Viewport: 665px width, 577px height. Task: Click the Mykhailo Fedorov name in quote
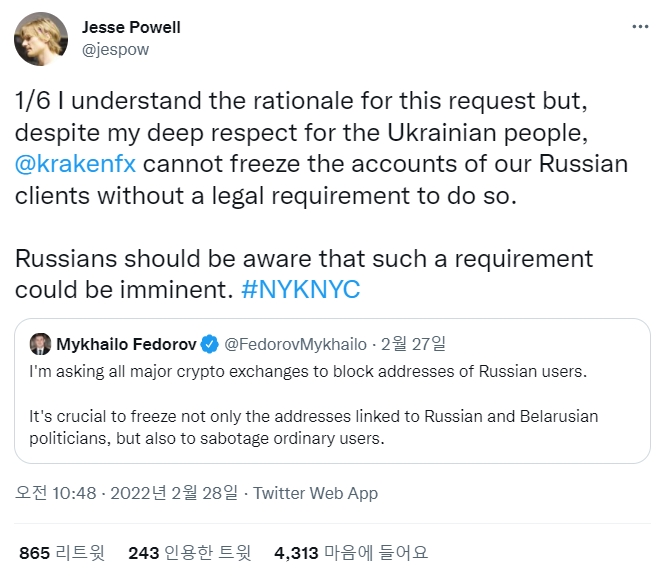coord(125,345)
